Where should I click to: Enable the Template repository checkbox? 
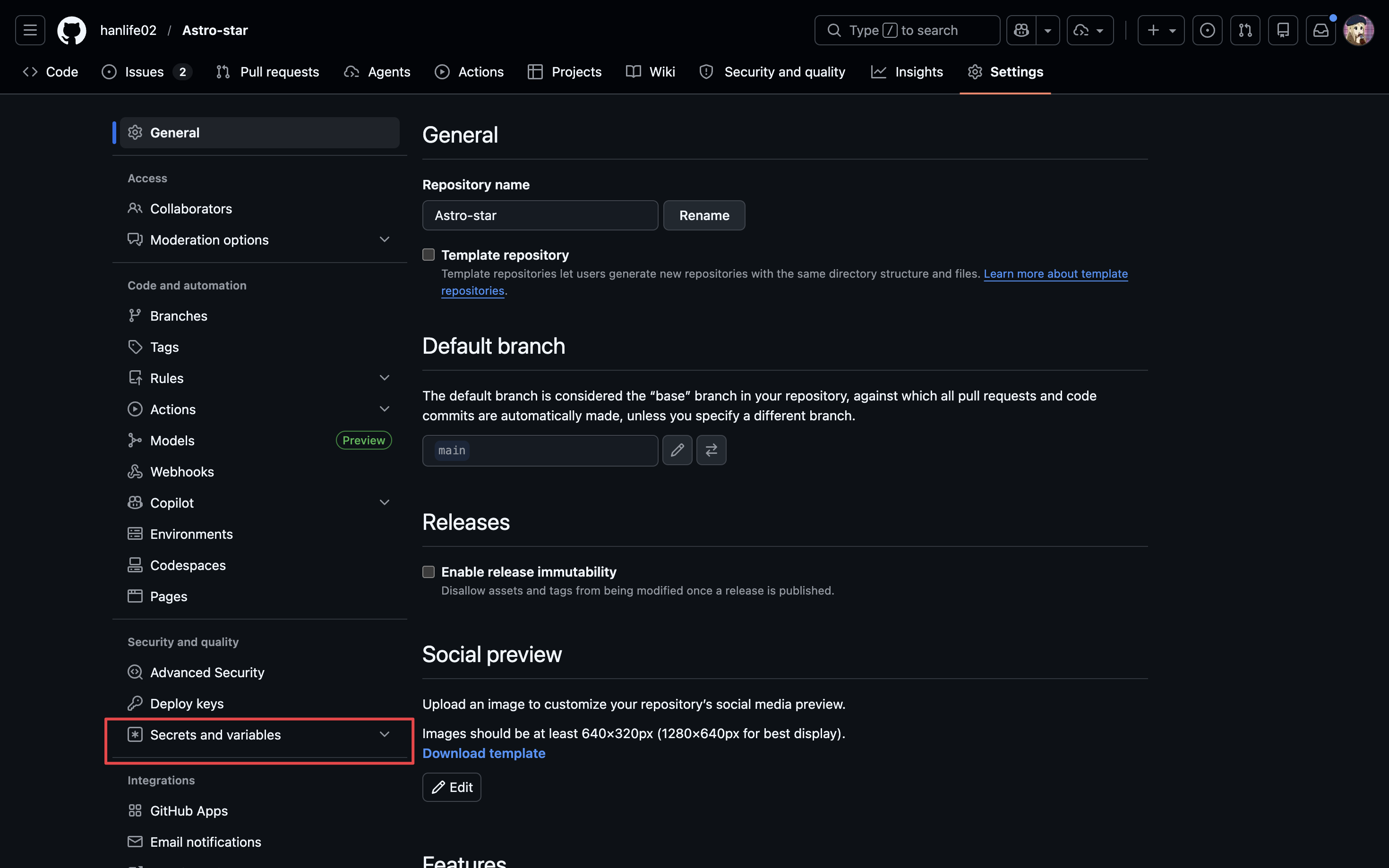point(429,255)
